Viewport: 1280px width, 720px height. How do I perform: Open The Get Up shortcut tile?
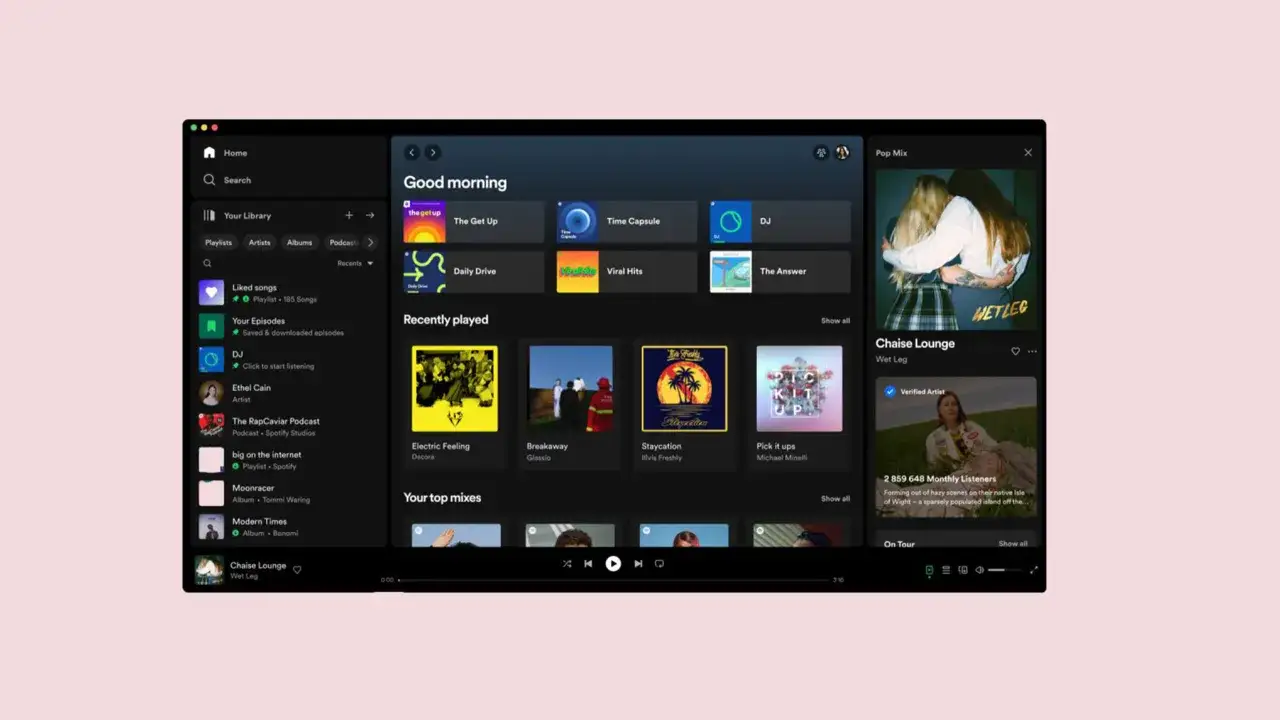coord(474,221)
